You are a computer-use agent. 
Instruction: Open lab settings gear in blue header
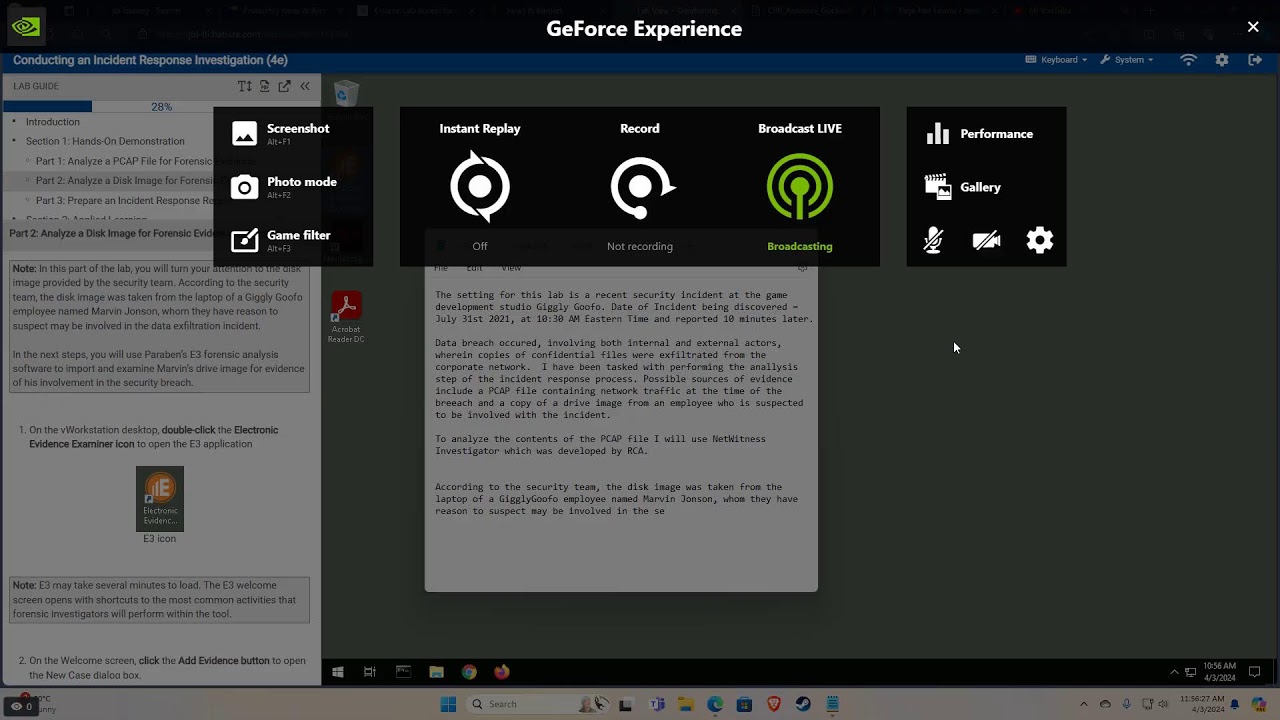[x=1222, y=60]
